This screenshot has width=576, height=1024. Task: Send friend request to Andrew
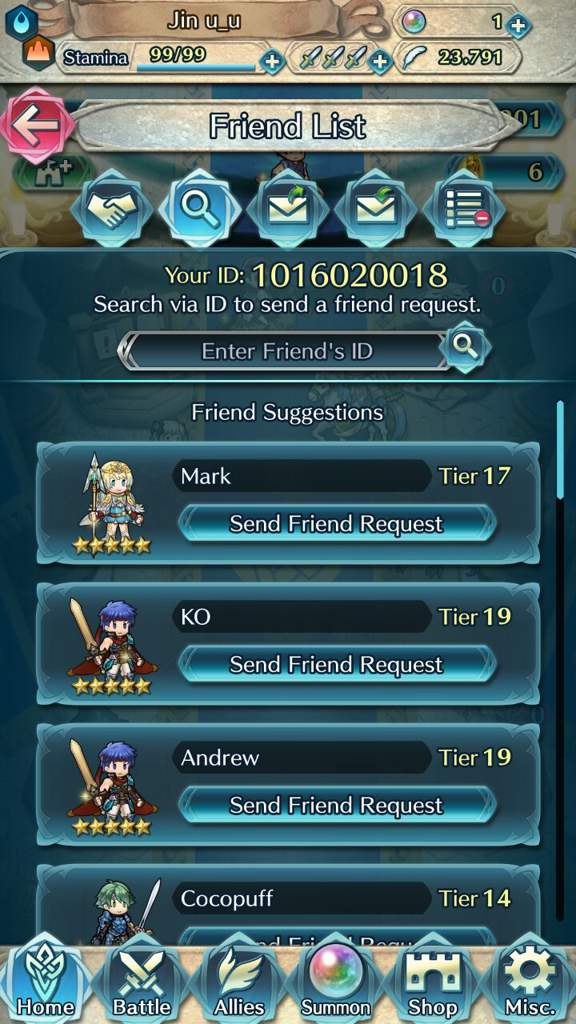[x=336, y=806]
